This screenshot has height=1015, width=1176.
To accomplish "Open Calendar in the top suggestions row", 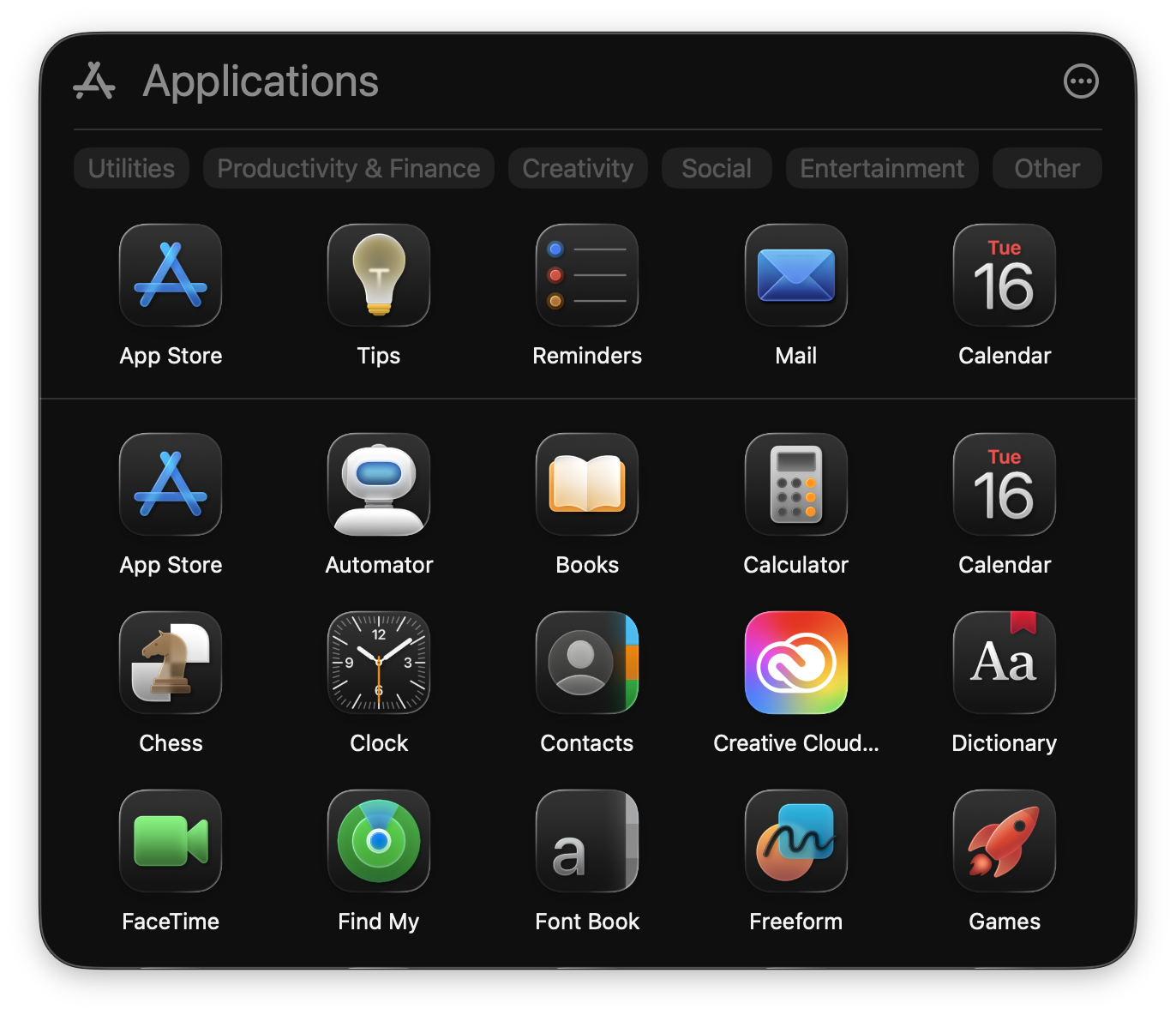I will tap(1005, 275).
